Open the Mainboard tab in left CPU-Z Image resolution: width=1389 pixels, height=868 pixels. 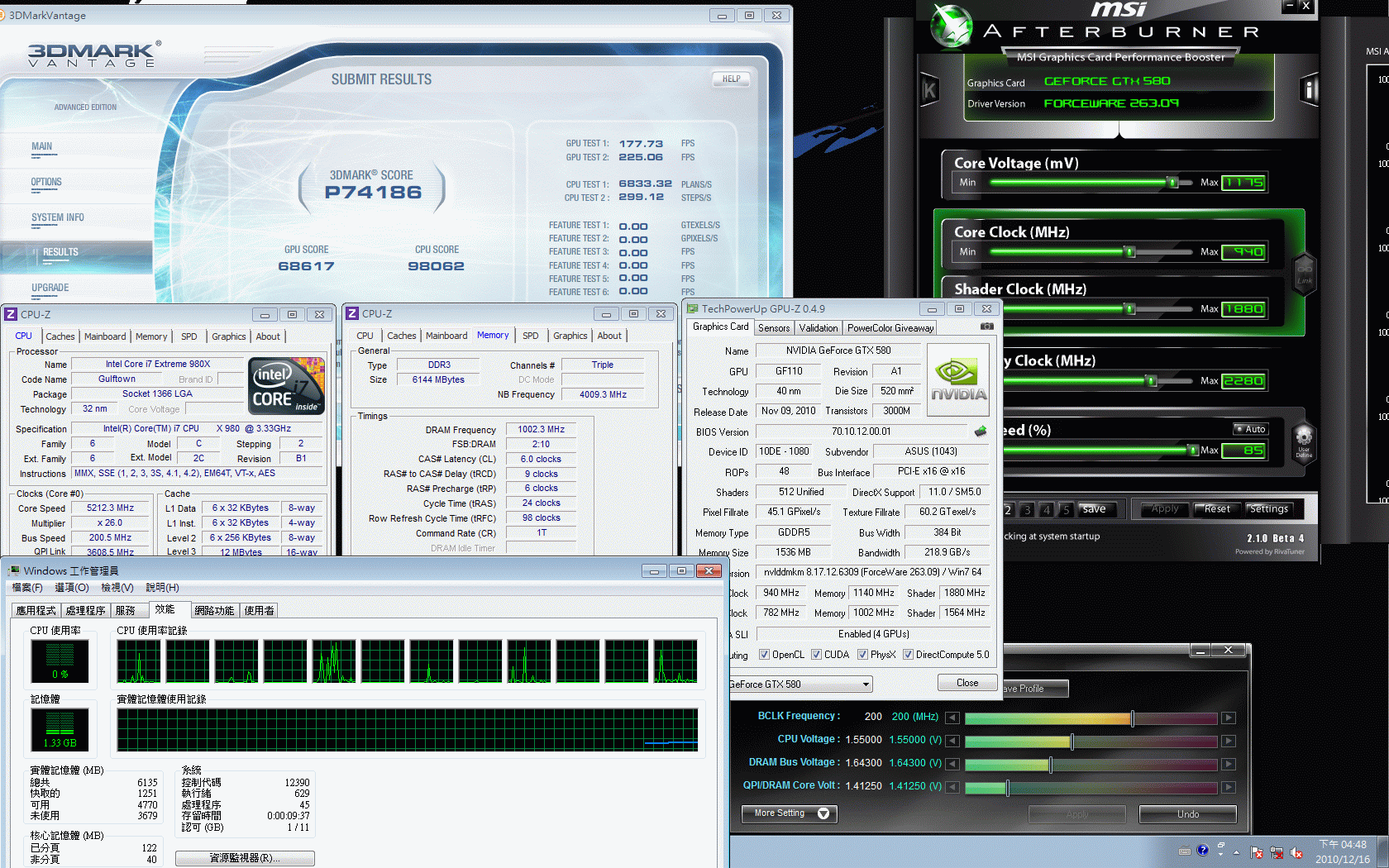tap(105, 336)
